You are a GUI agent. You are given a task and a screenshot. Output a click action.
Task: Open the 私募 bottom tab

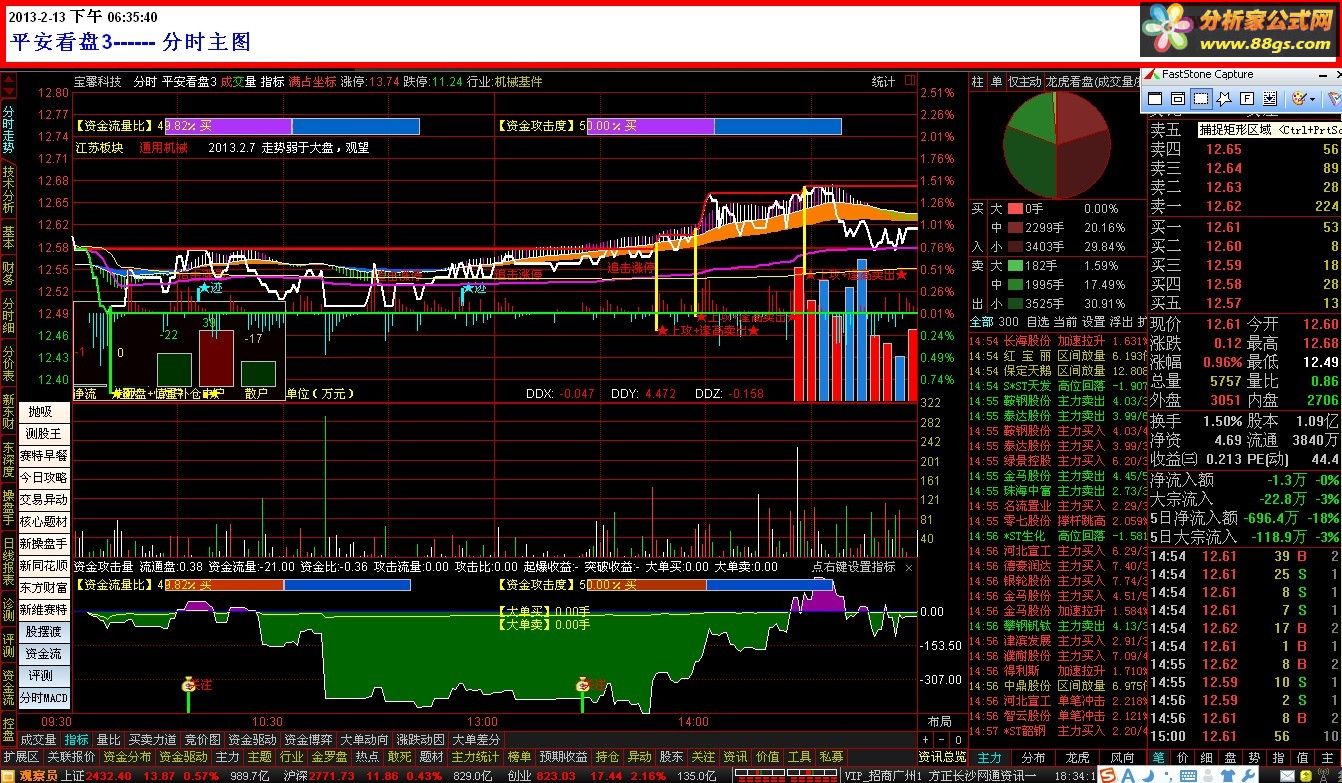point(831,757)
